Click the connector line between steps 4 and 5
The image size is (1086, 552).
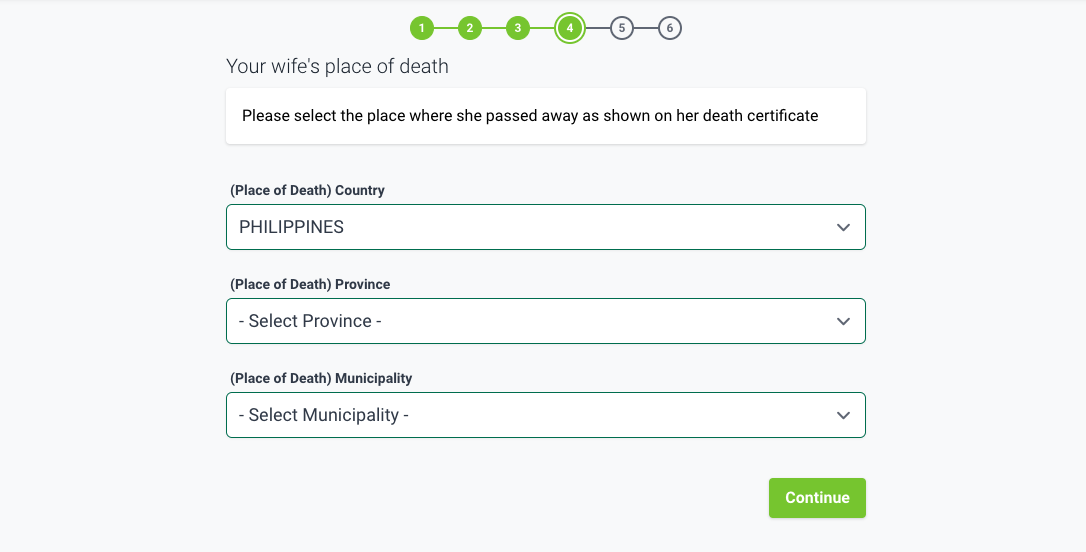(597, 28)
